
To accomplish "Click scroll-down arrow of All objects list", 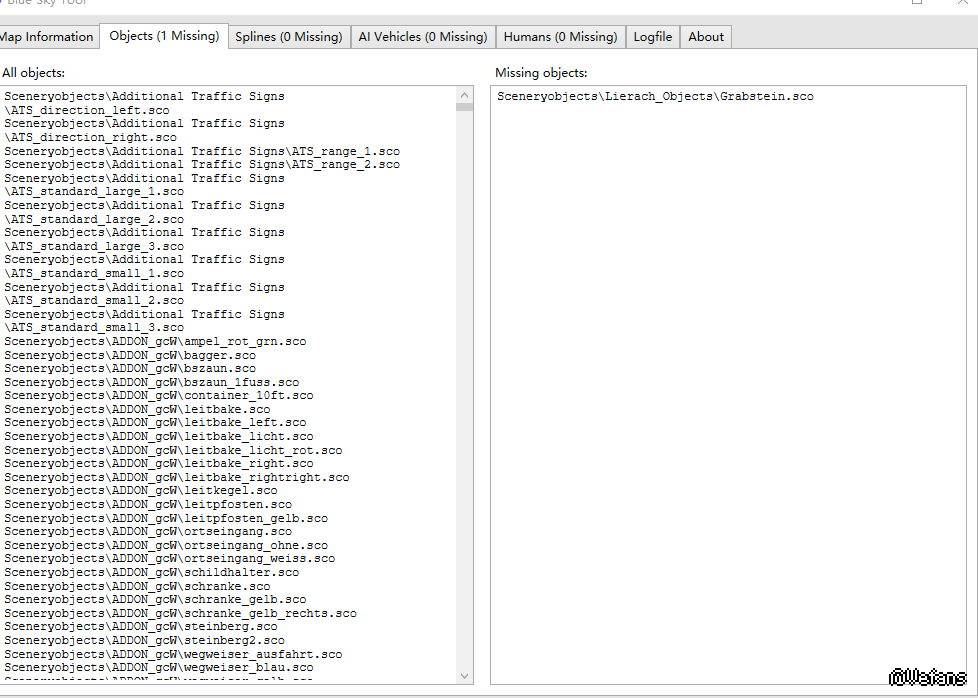I will coord(464,676).
